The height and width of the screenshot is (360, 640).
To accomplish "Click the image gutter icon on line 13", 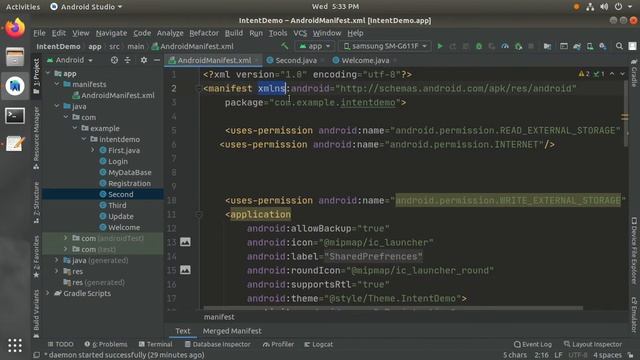I will coord(185,242).
